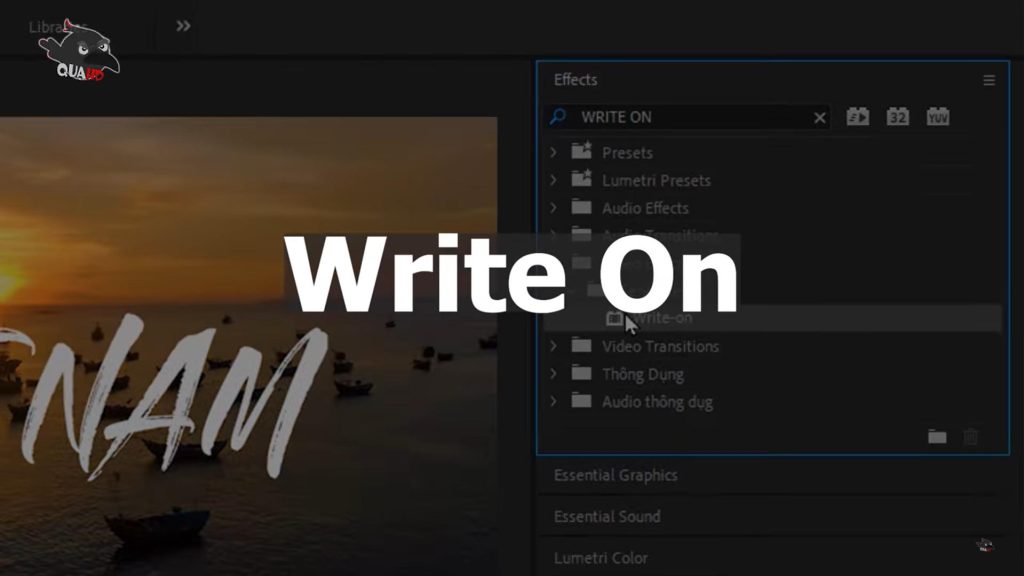The height and width of the screenshot is (576, 1024).
Task: Expand the Video Transitions folder
Action: point(555,346)
